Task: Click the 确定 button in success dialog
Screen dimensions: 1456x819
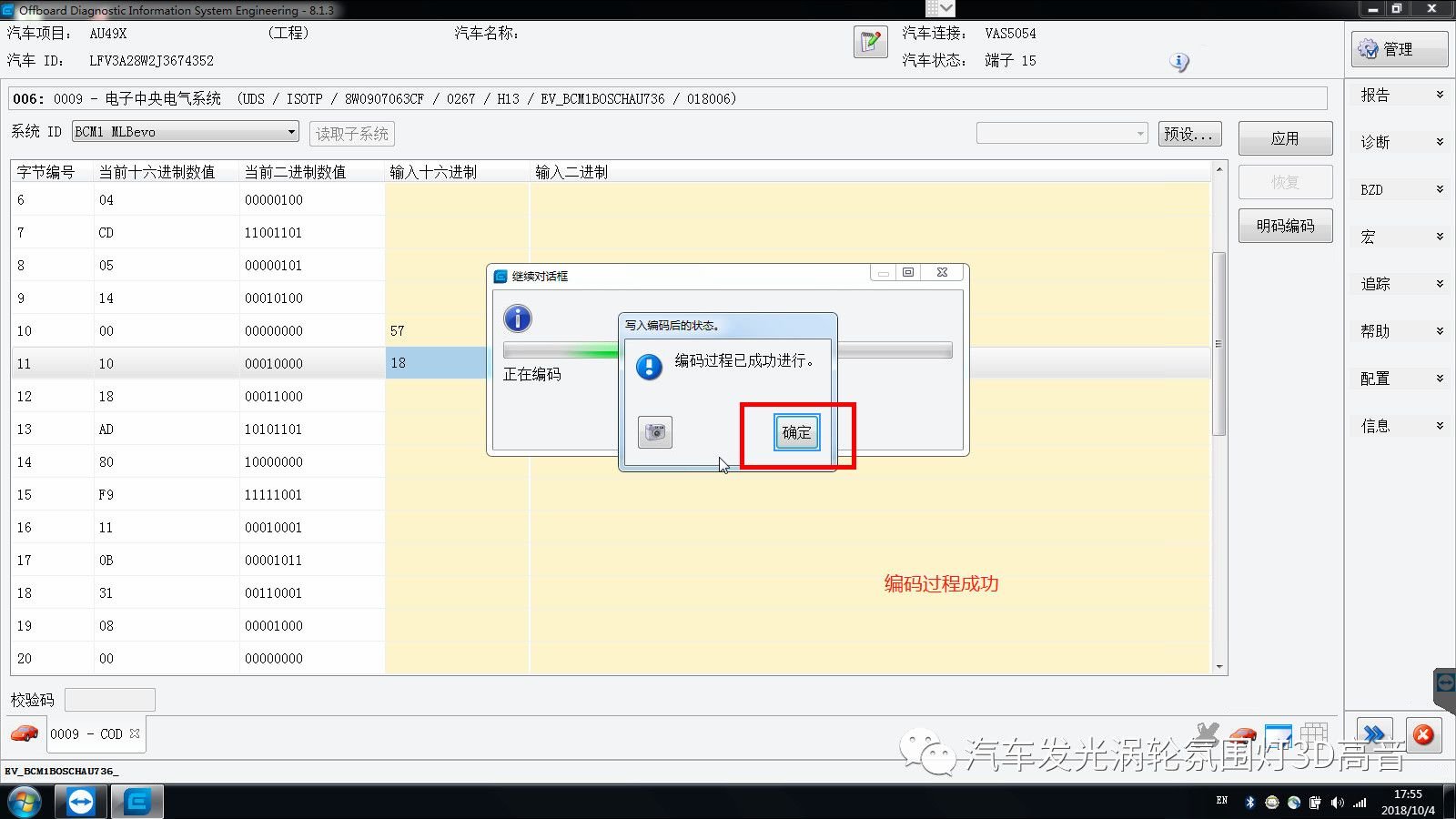Action: click(796, 432)
